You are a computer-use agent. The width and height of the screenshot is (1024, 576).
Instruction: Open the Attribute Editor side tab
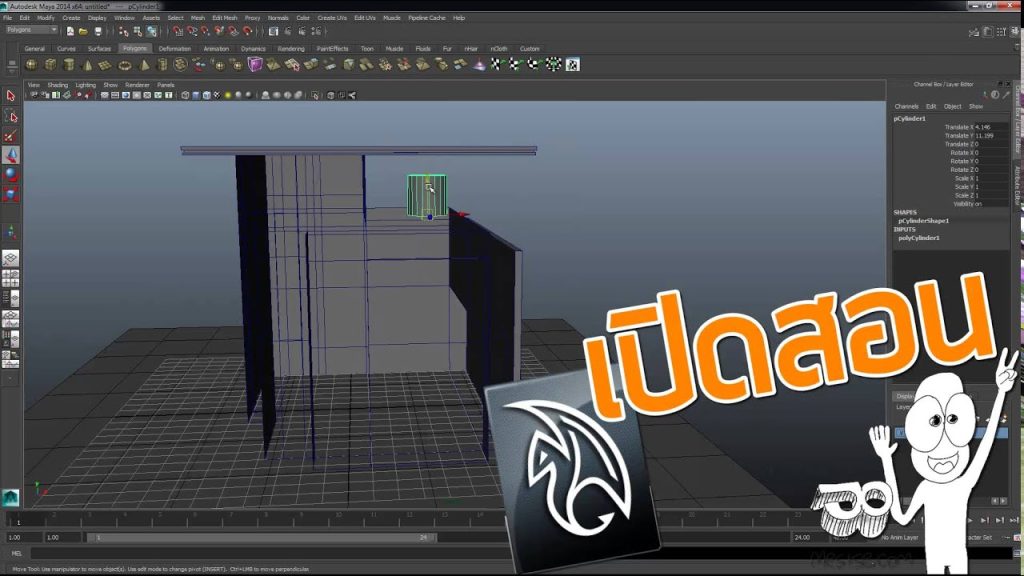(x=1017, y=186)
